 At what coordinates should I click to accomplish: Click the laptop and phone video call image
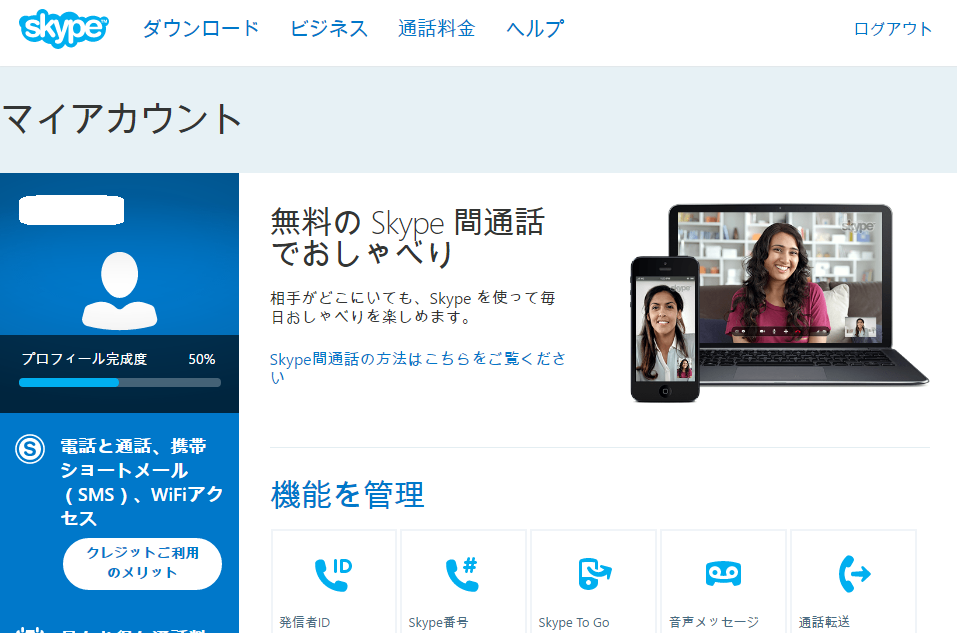coord(778,302)
